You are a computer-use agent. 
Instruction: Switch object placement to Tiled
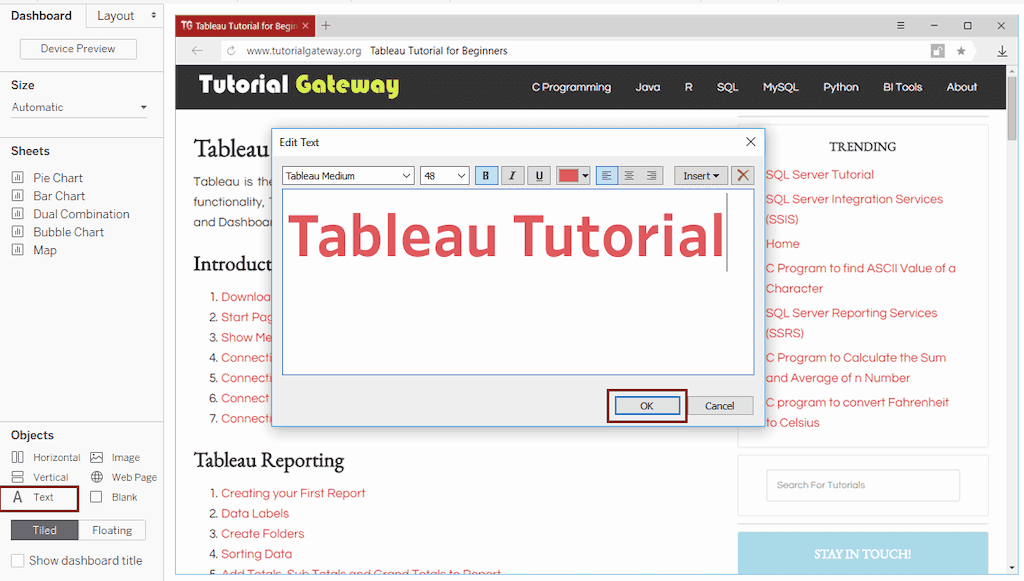coord(44,530)
